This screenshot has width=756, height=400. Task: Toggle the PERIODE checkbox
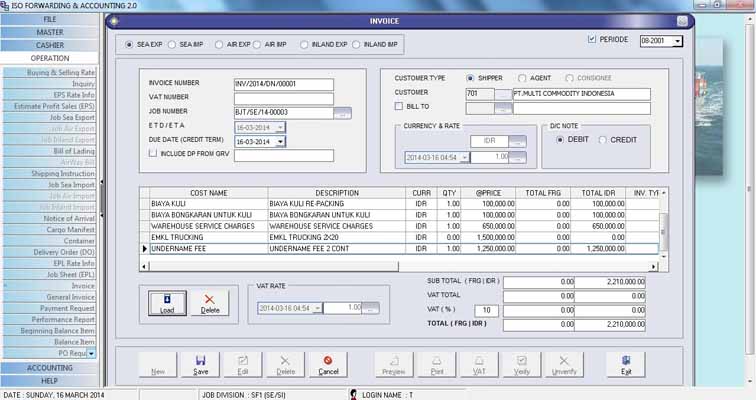pos(591,40)
